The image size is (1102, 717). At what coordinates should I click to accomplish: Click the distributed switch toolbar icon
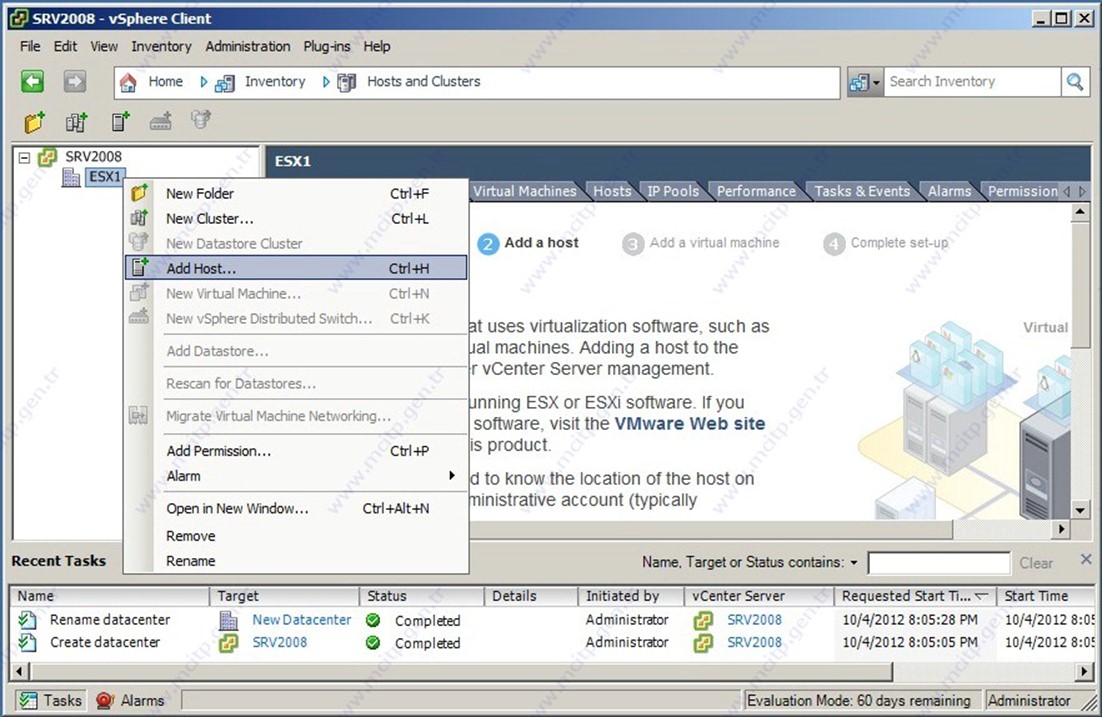pos(161,122)
